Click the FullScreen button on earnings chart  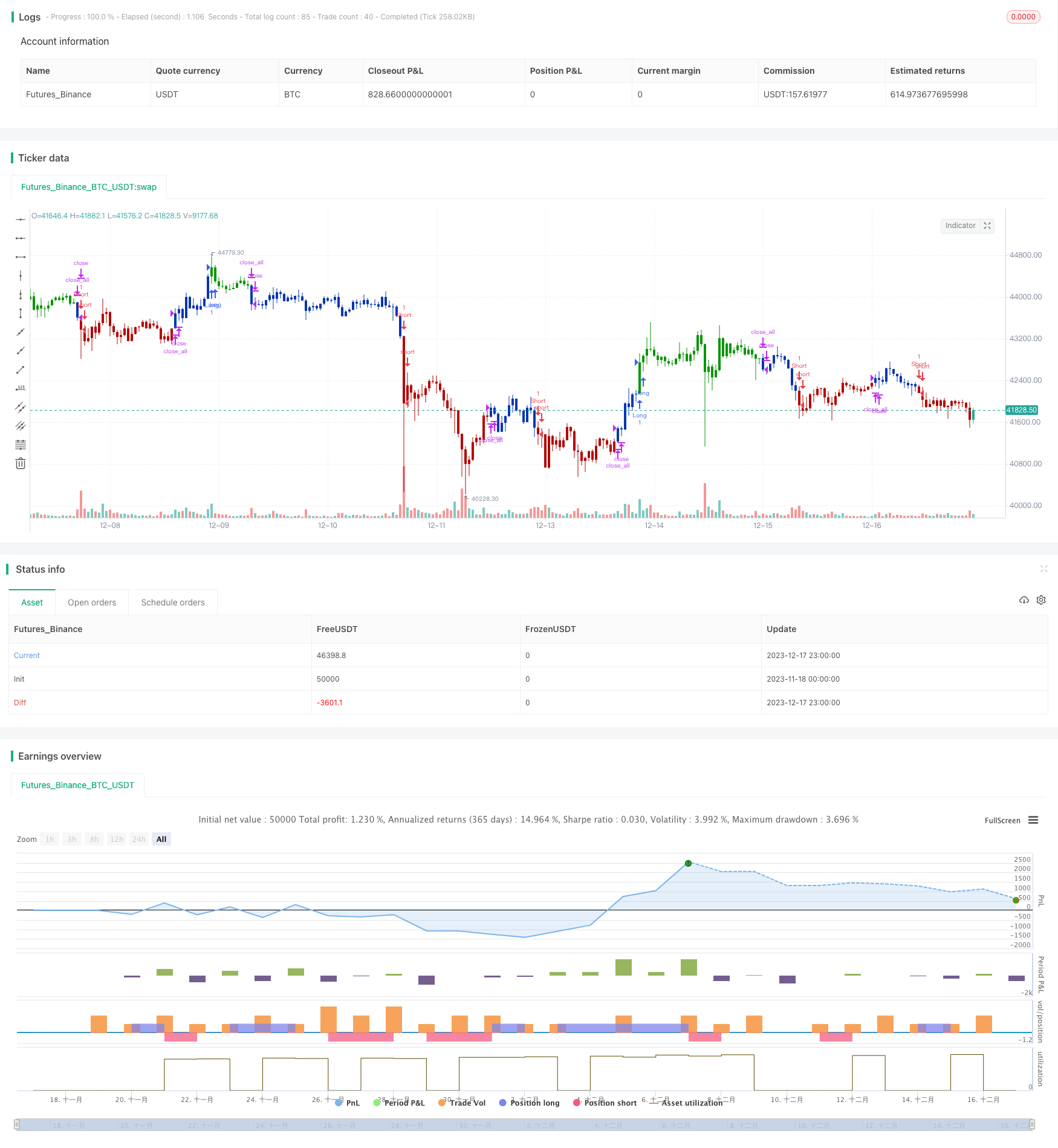1002,821
